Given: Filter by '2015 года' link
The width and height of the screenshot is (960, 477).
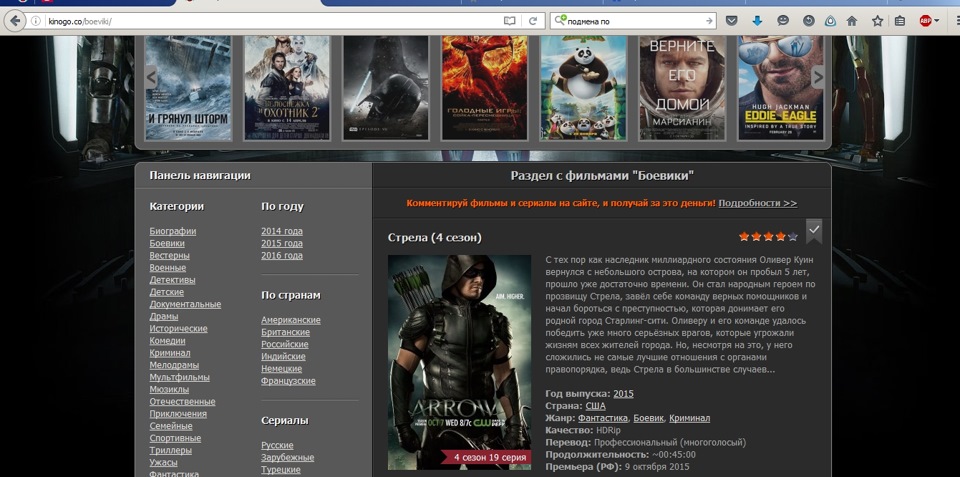Looking at the screenshot, I should [282, 243].
